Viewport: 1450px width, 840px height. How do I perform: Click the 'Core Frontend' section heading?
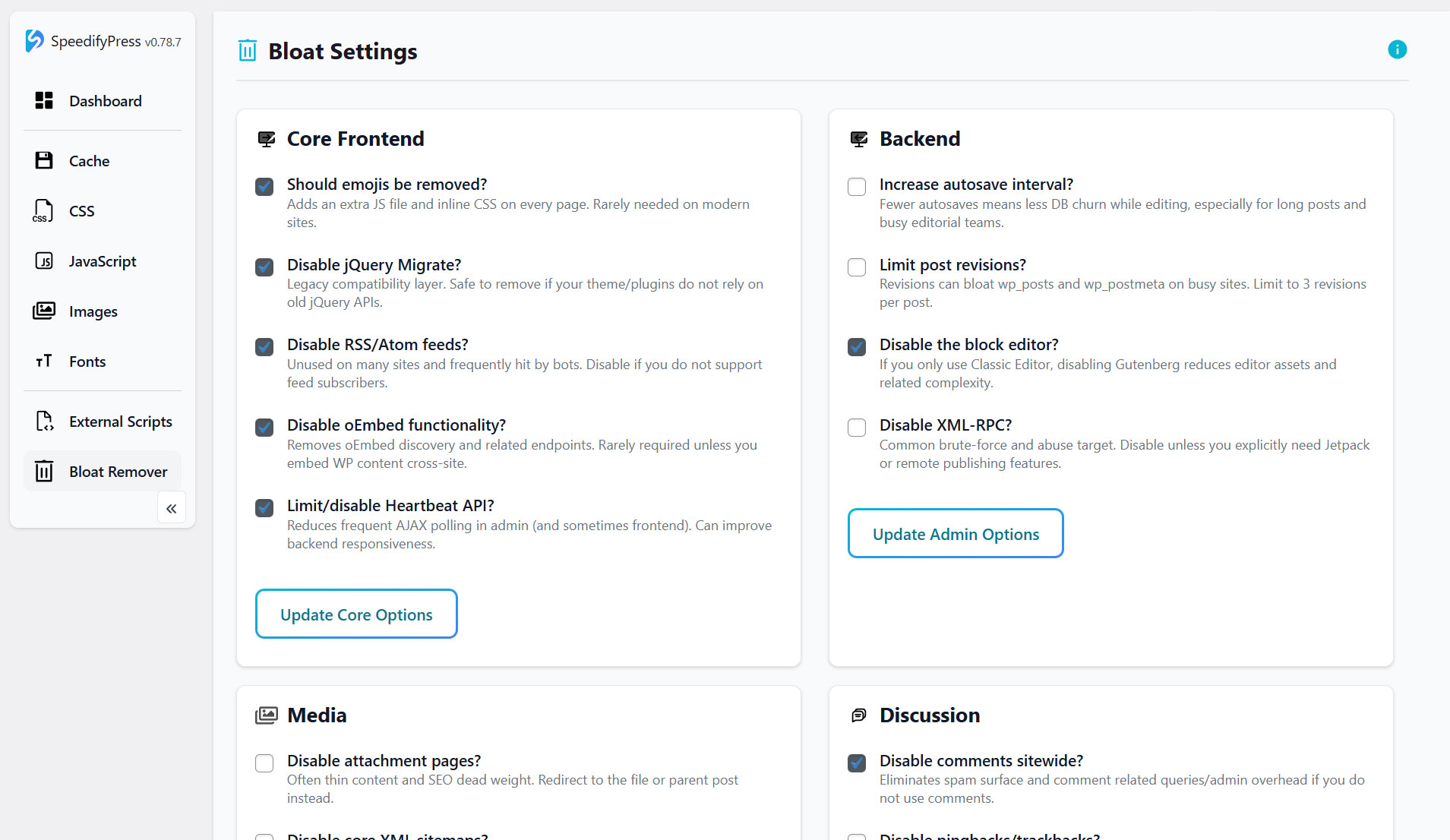tap(355, 138)
